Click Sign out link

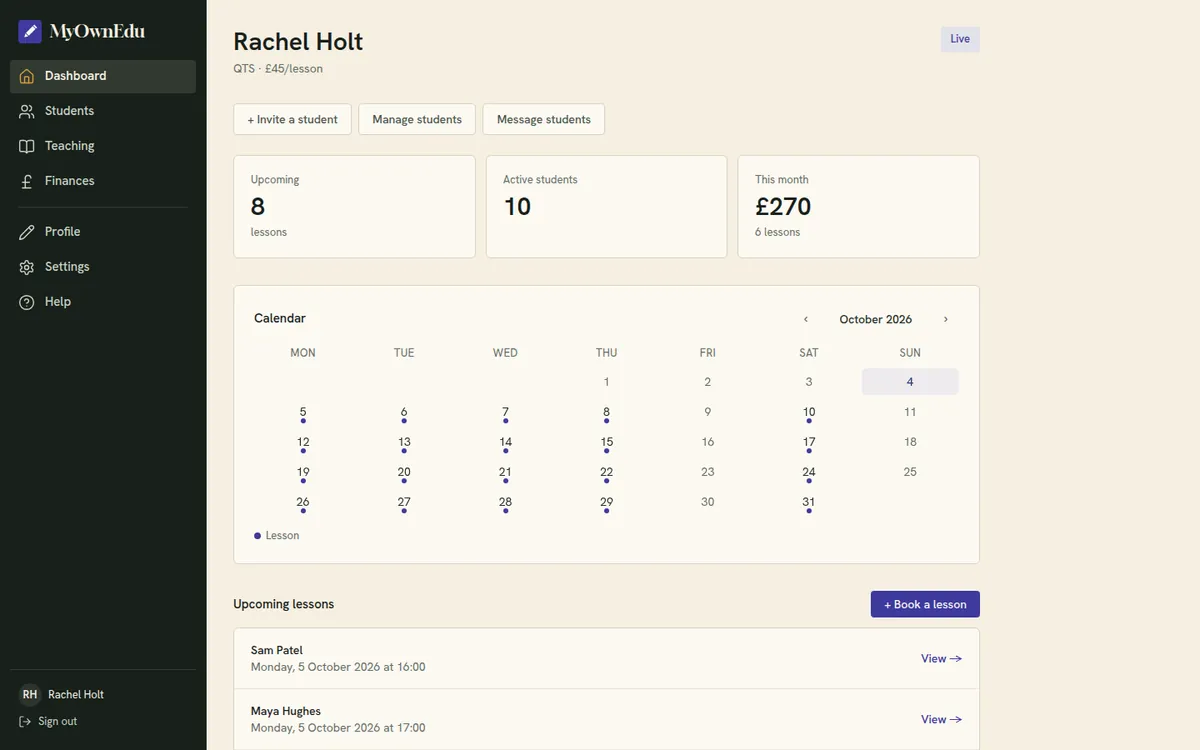coord(48,722)
